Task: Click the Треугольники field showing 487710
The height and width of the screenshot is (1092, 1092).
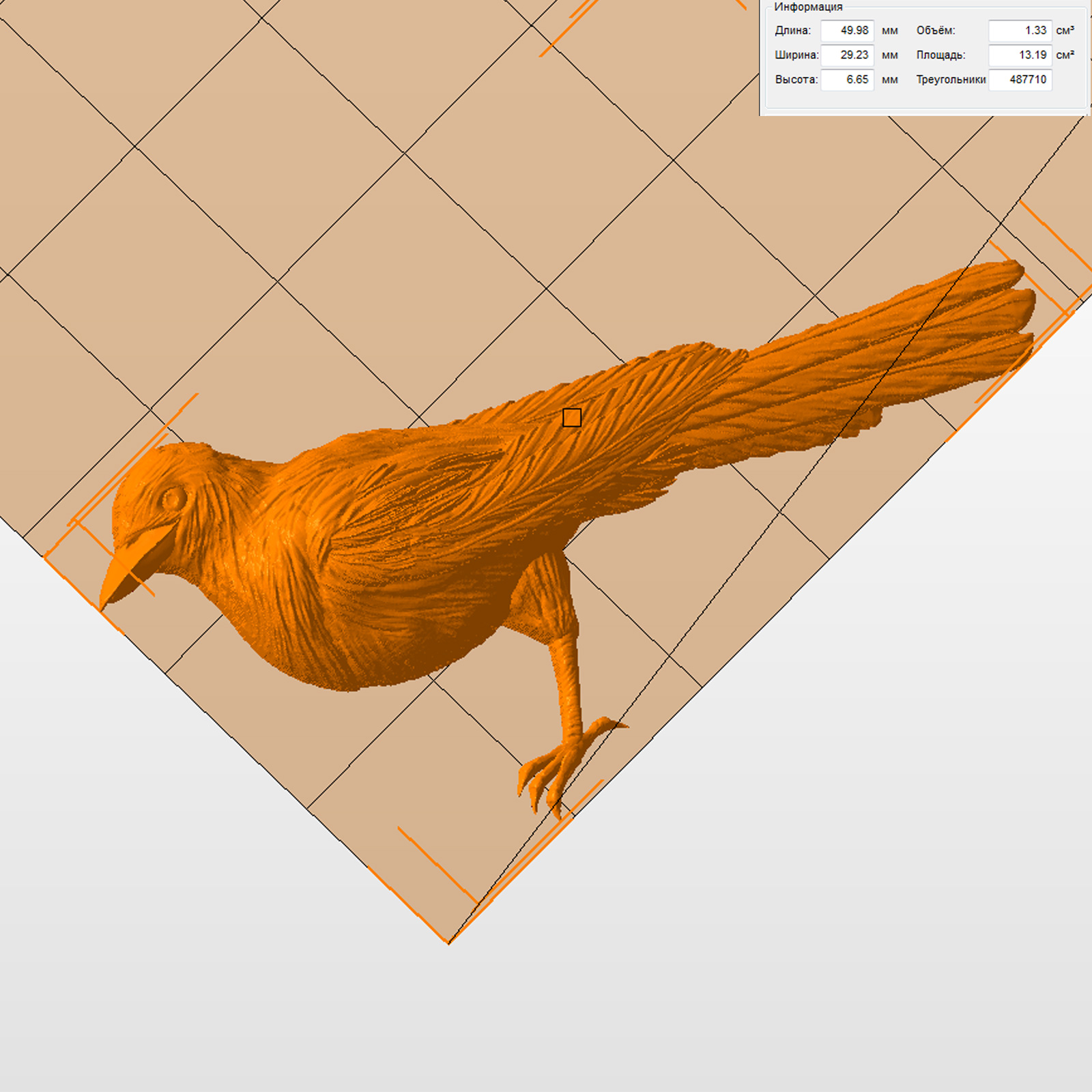Action: click(1020, 80)
